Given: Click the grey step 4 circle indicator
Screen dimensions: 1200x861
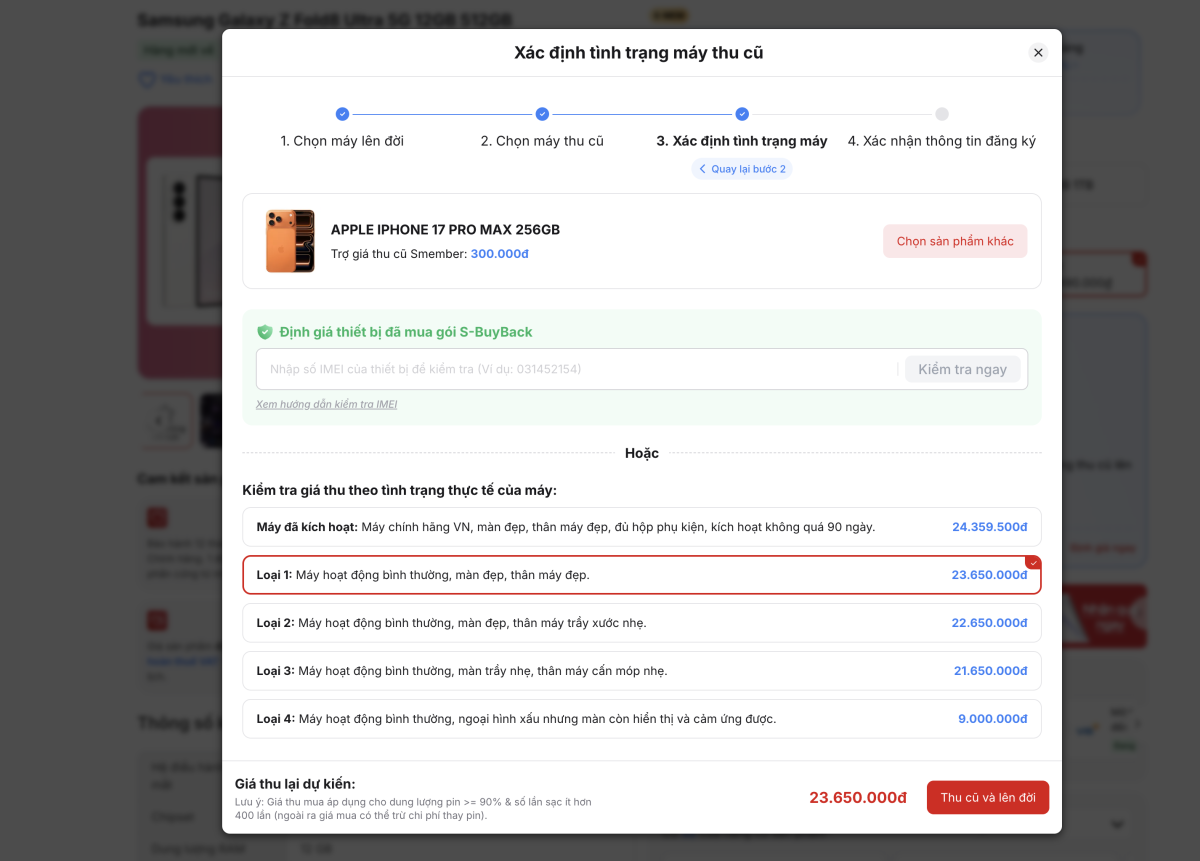Looking at the screenshot, I should pos(942,114).
